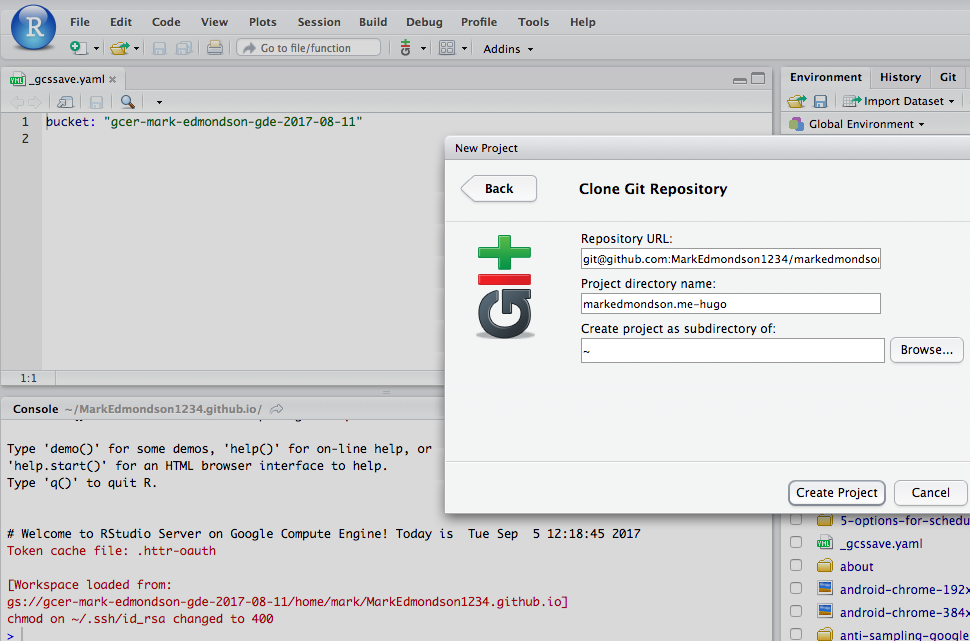
Task: Tick the checkbox for the about folder
Action: click(796, 566)
